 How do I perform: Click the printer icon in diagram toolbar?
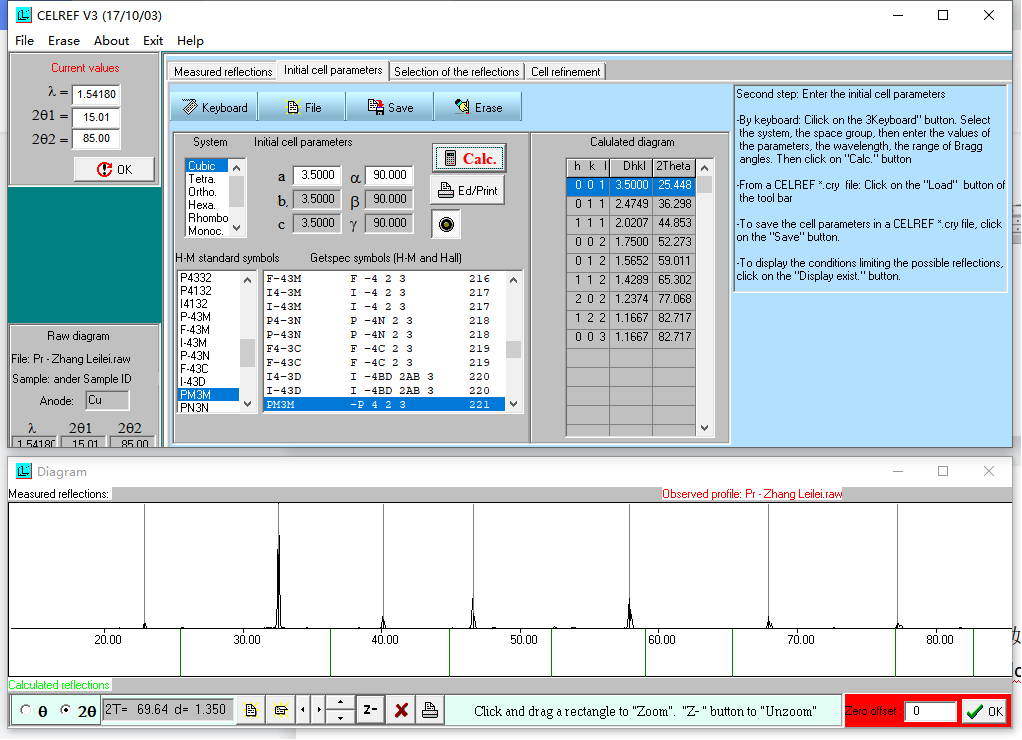click(x=429, y=710)
